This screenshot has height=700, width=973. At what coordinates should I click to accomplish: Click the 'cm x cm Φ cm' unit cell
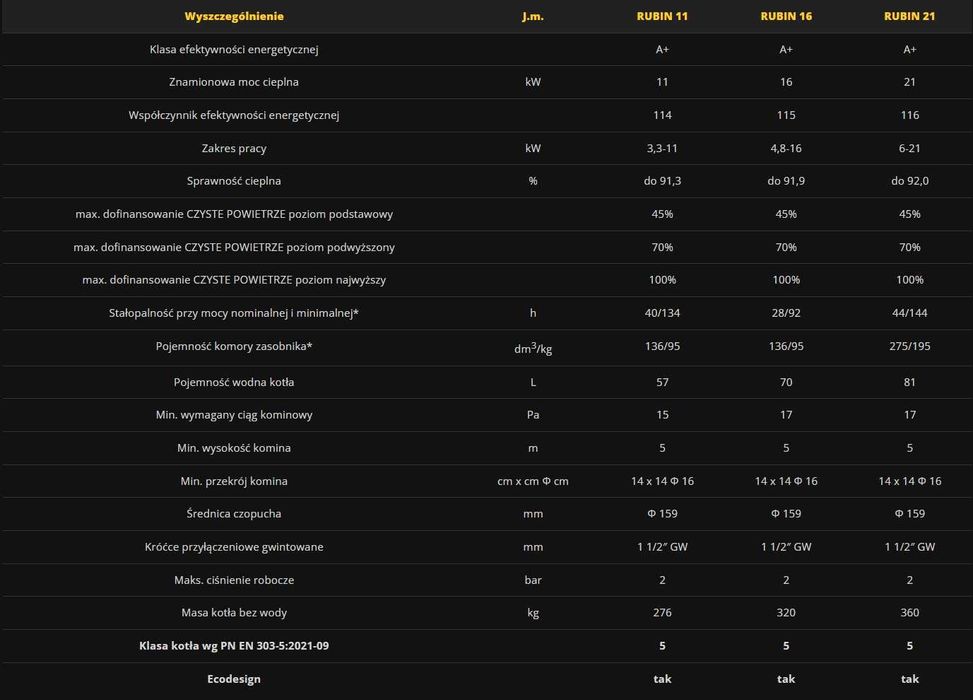click(x=532, y=481)
